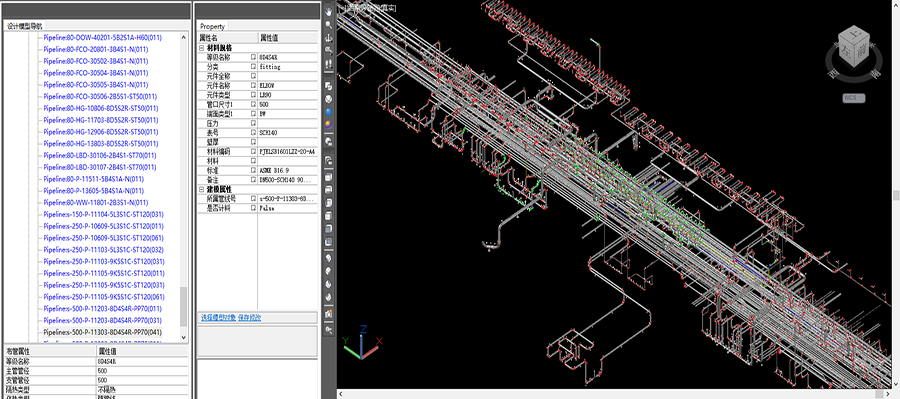The image size is (900, 399).
Task: Activate the Zoom magnifier tool
Action: click(x=329, y=25)
